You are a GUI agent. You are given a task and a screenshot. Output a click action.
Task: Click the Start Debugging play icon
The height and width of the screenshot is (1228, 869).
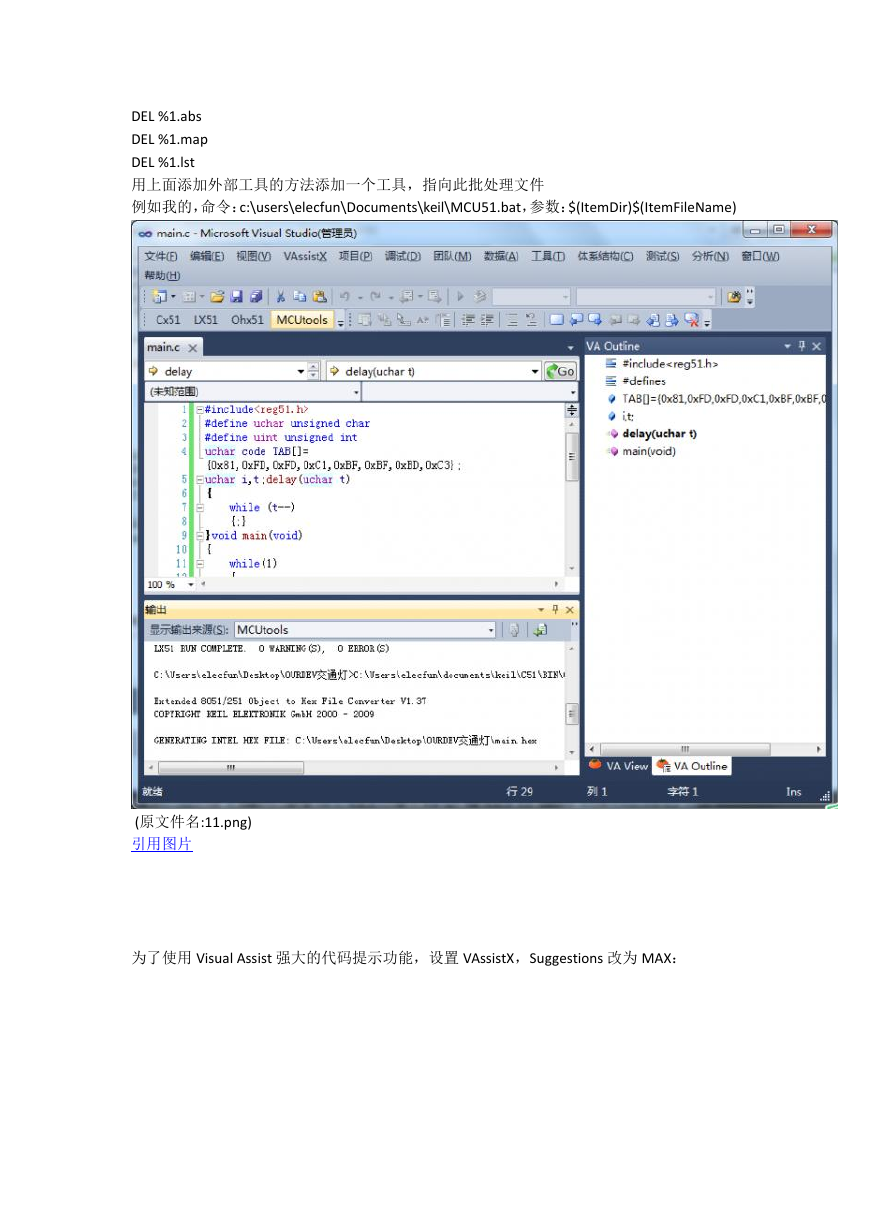coord(460,297)
